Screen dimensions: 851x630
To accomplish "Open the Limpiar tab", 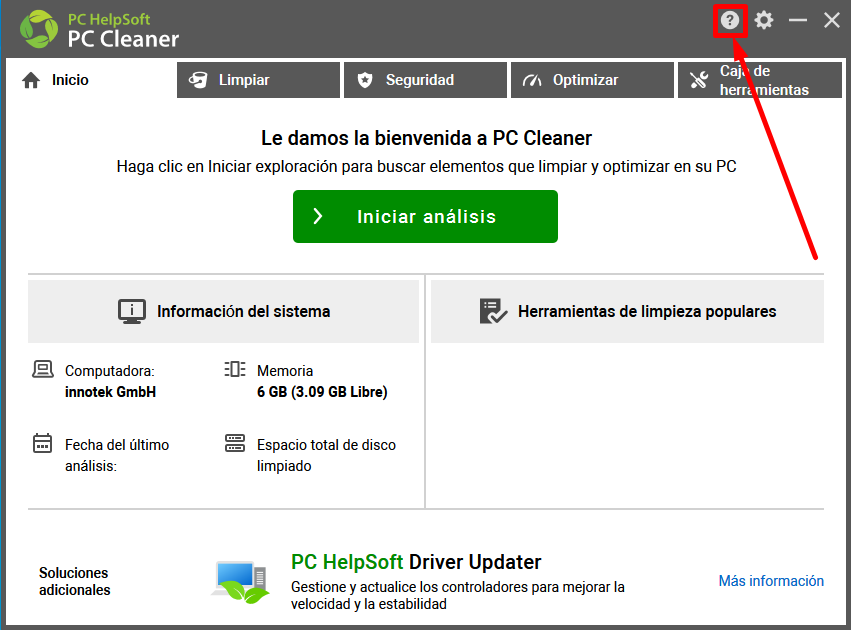I will click(258, 80).
